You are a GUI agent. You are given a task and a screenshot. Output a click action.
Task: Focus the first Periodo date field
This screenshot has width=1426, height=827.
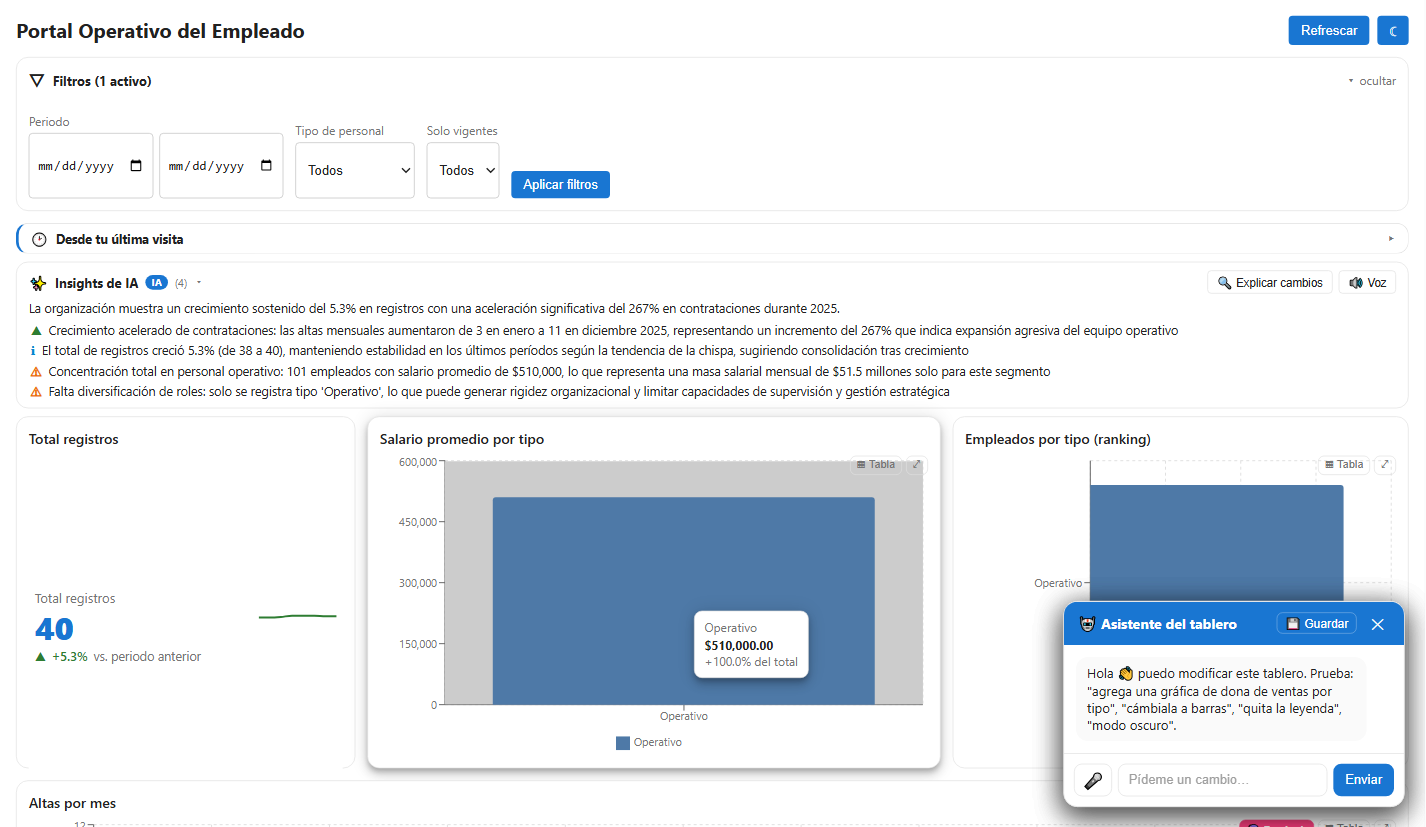pyautogui.click(x=91, y=166)
